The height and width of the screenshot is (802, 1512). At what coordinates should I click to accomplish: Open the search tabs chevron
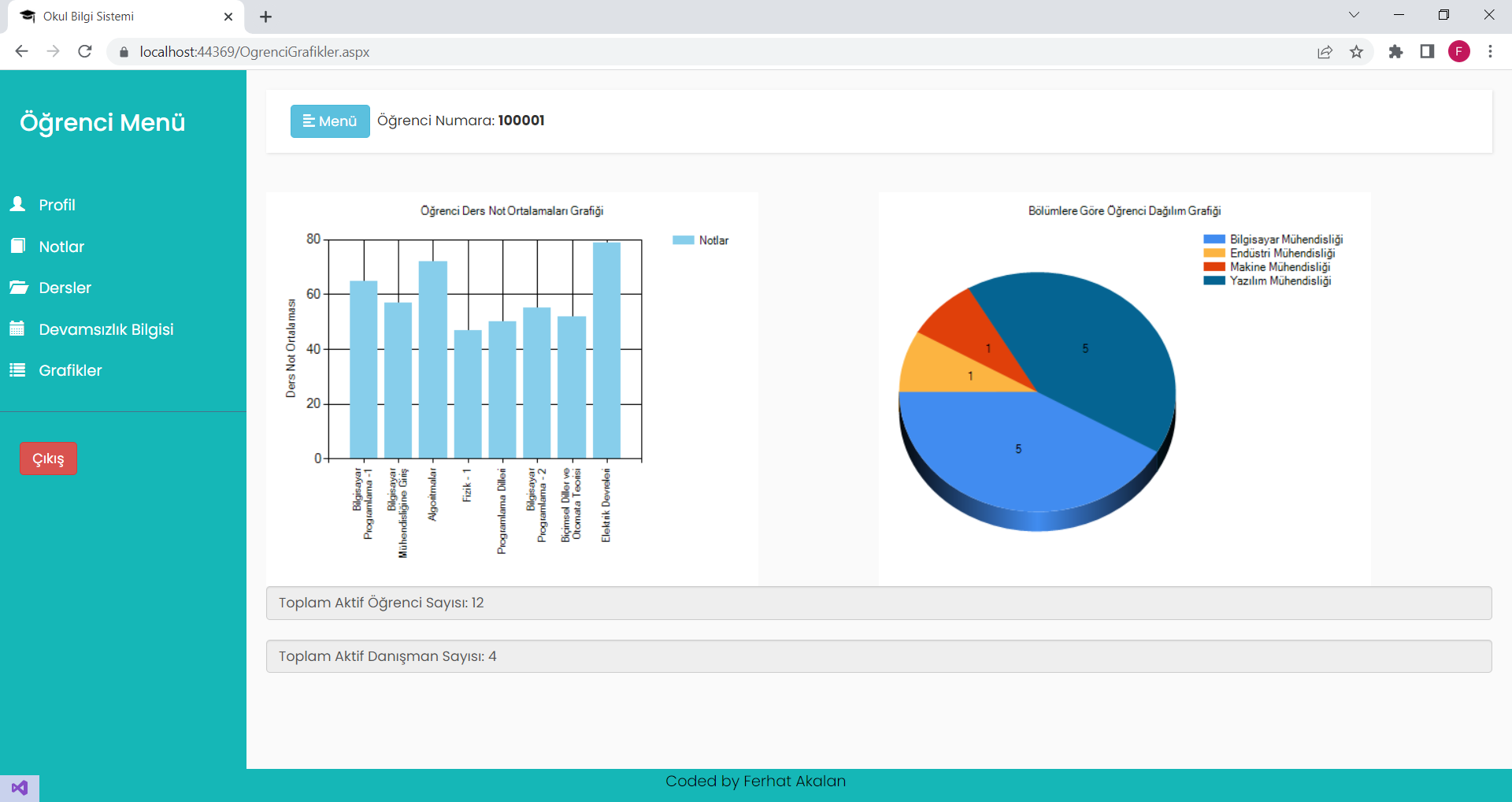[x=1354, y=14]
